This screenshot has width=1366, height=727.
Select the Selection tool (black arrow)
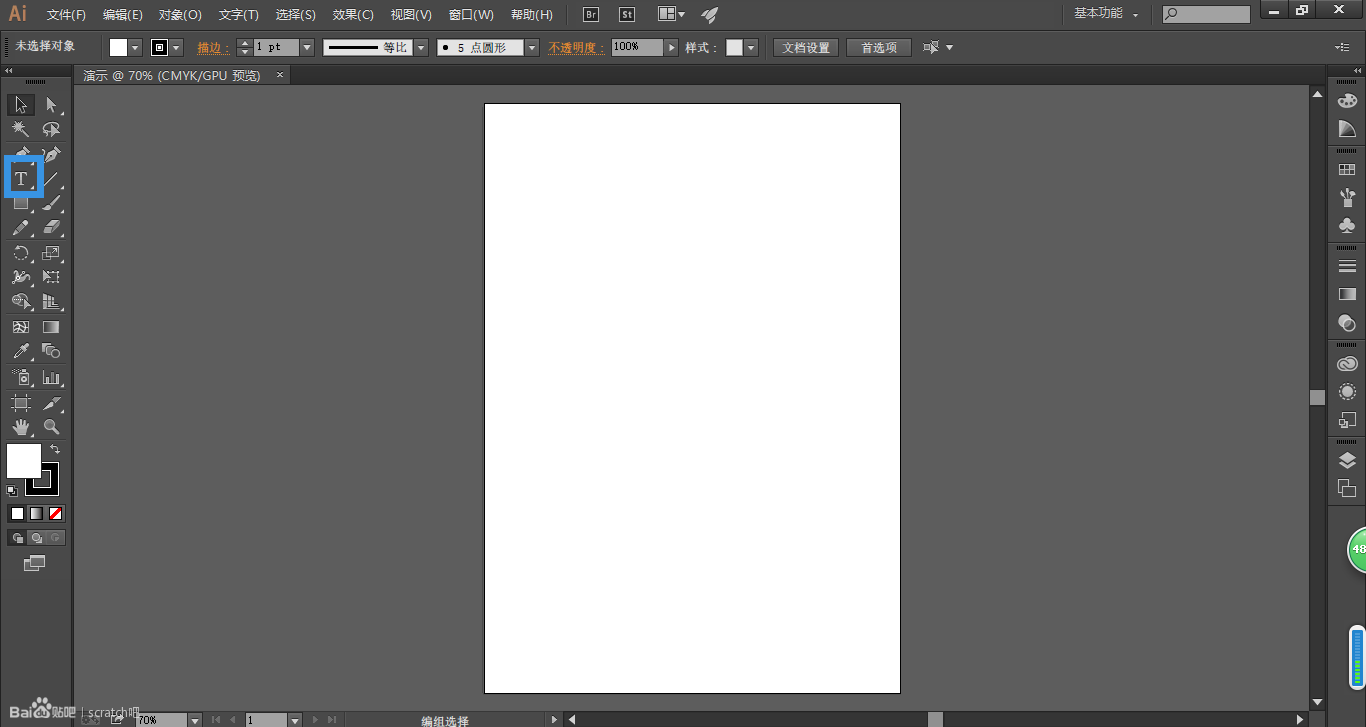coord(21,105)
